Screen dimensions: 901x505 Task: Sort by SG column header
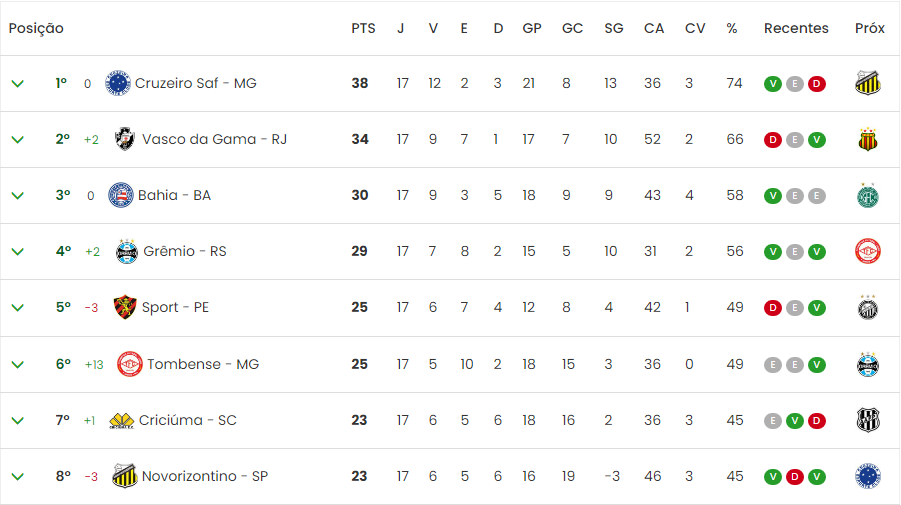point(614,29)
